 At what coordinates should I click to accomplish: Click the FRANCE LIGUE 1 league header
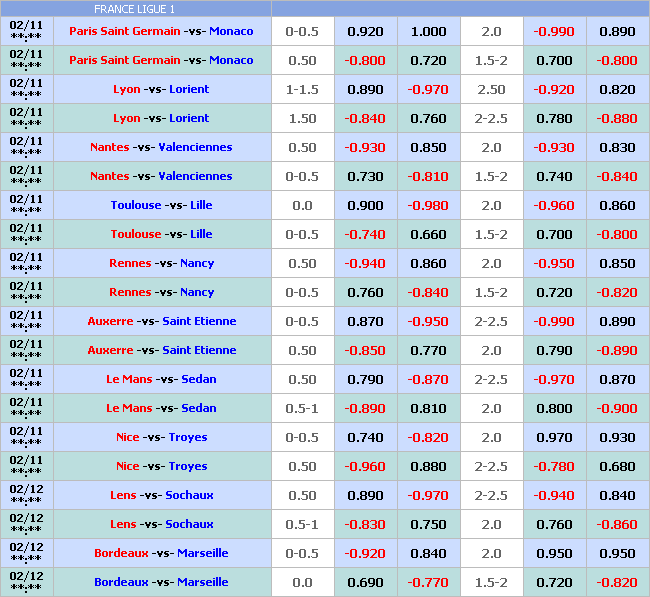135,9
